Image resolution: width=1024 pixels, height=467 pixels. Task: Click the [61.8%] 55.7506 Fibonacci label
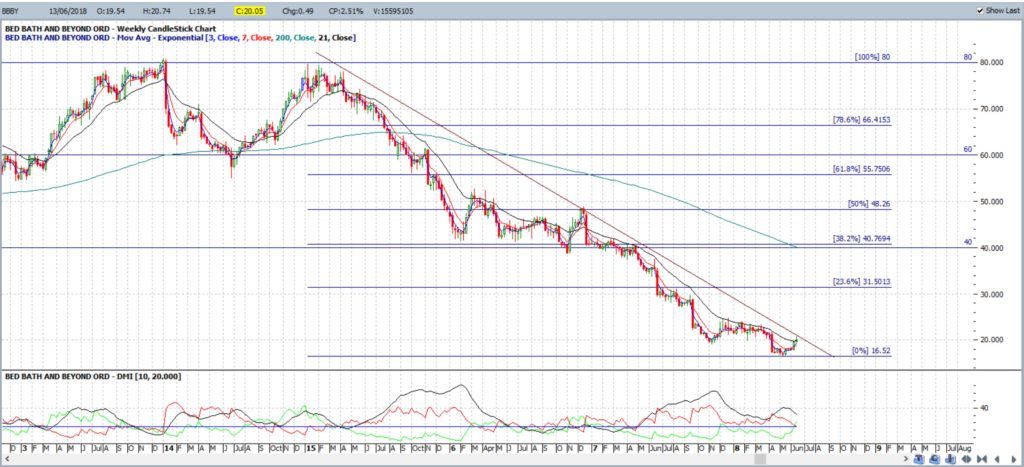[861, 169]
